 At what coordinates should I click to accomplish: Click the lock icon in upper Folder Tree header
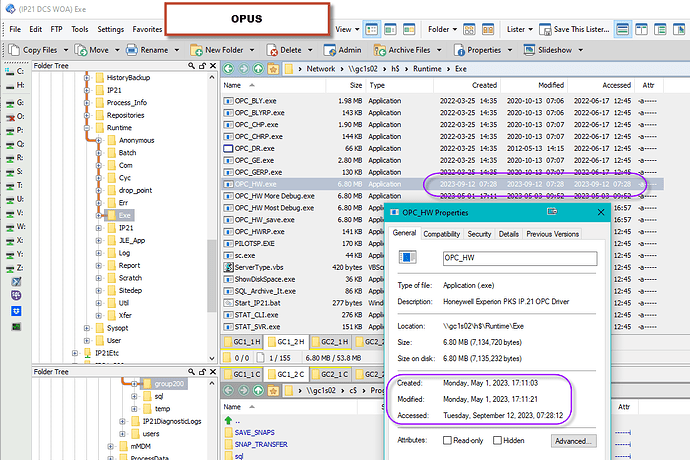click(x=202, y=66)
